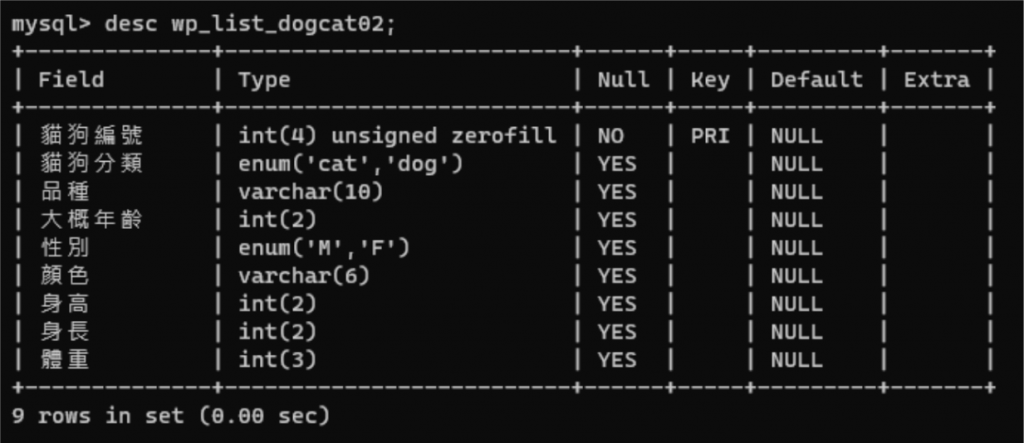Click the 品種 field name
This screenshot has height=443, width=1024.
pos(64,191)
